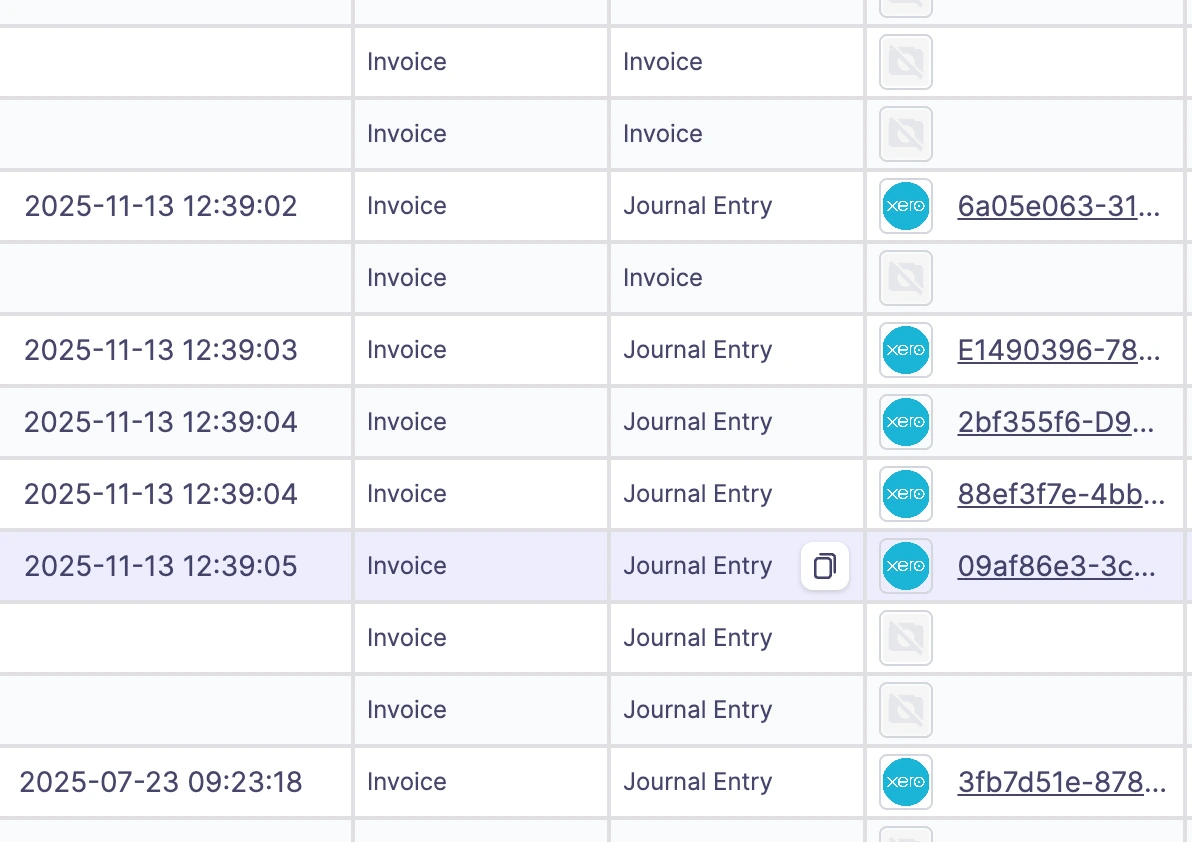Click the greyed-out sync icon on the top Invoice row

point(905,62)
